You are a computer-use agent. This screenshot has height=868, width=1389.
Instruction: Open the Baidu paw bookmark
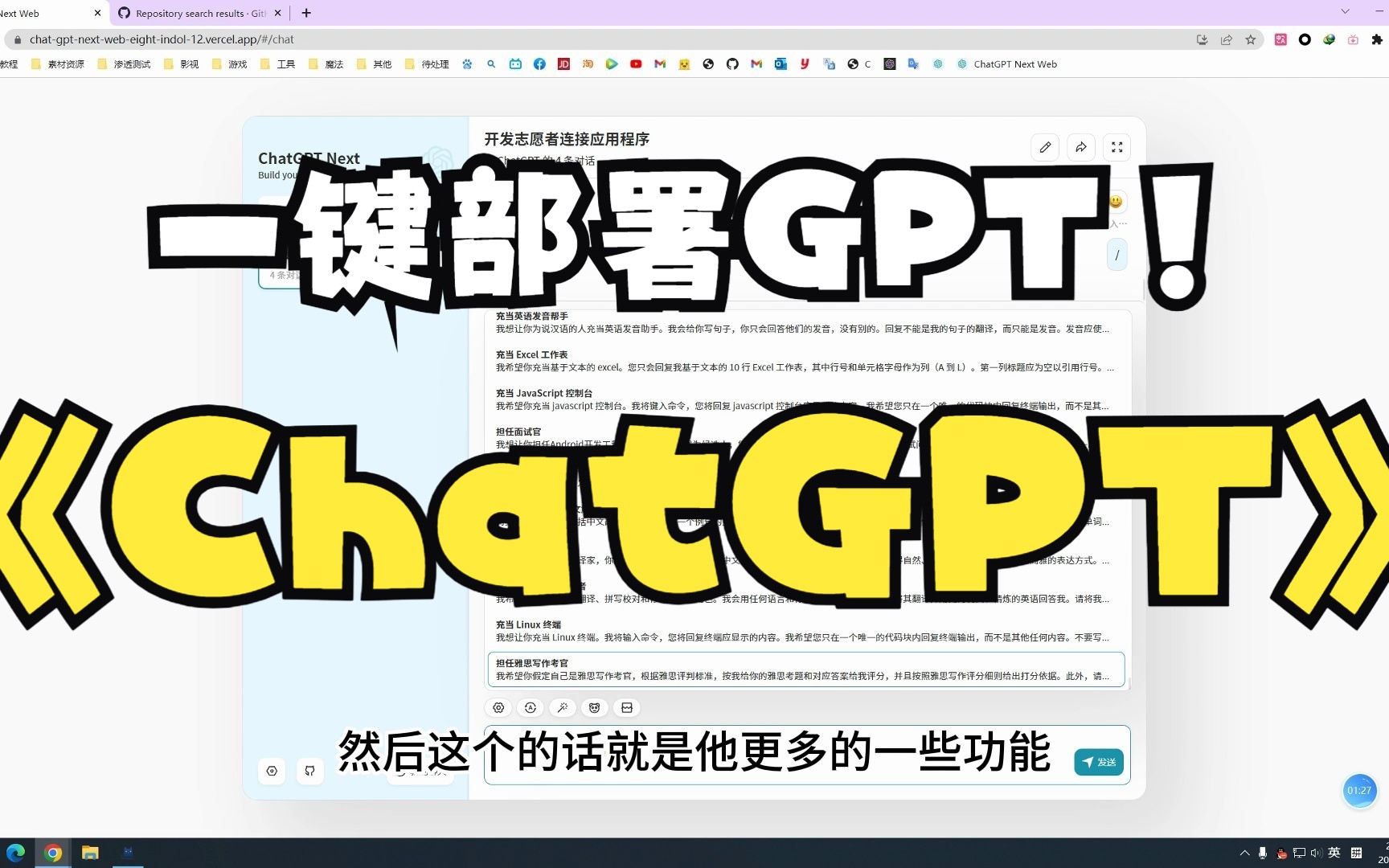pyautogui.click(x=467, y=64)
